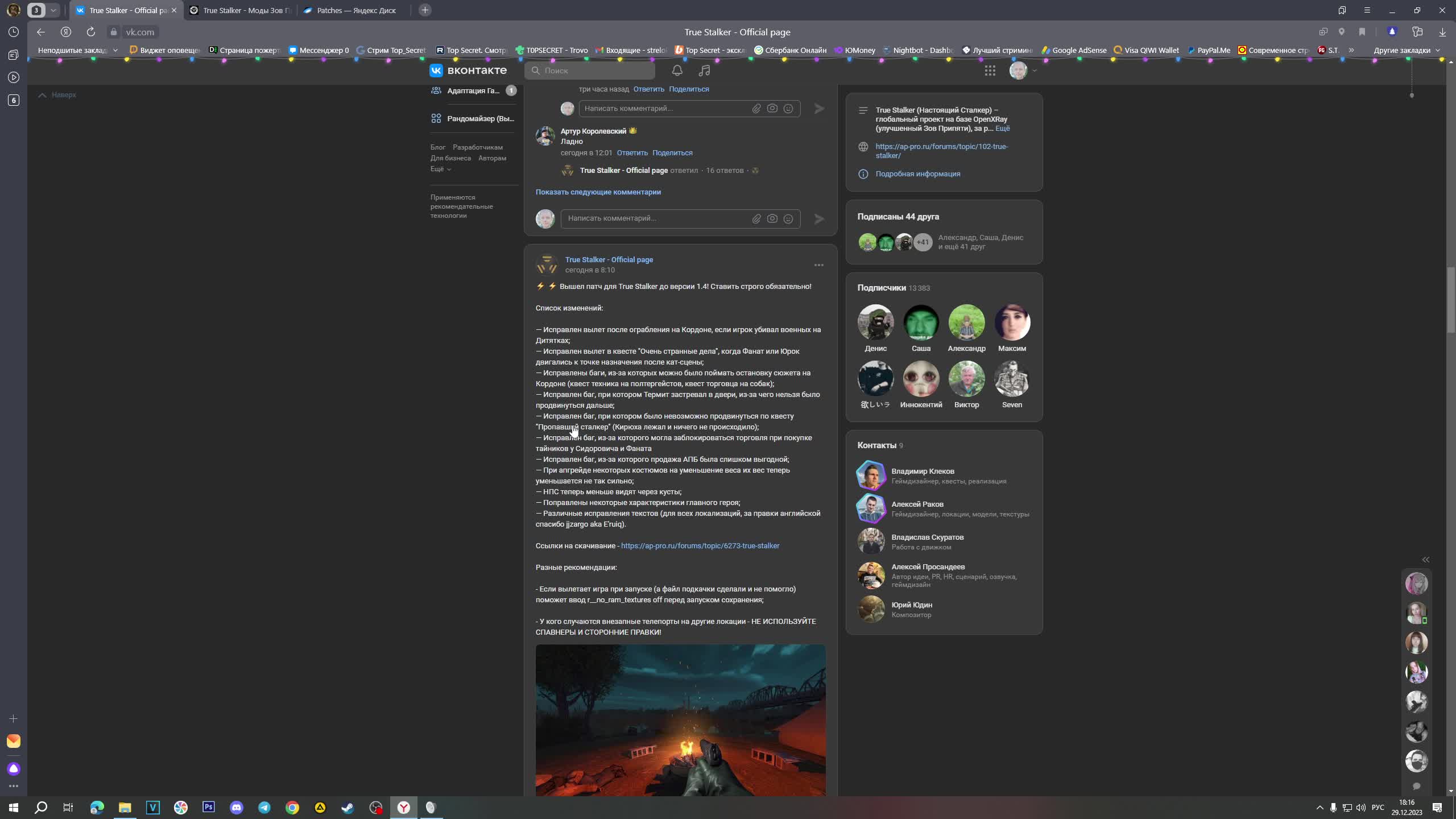Screen dimensions: 1456x819
Task: Open "Сбербанк Онлайн" bookmark
Action: pos(789,50)
